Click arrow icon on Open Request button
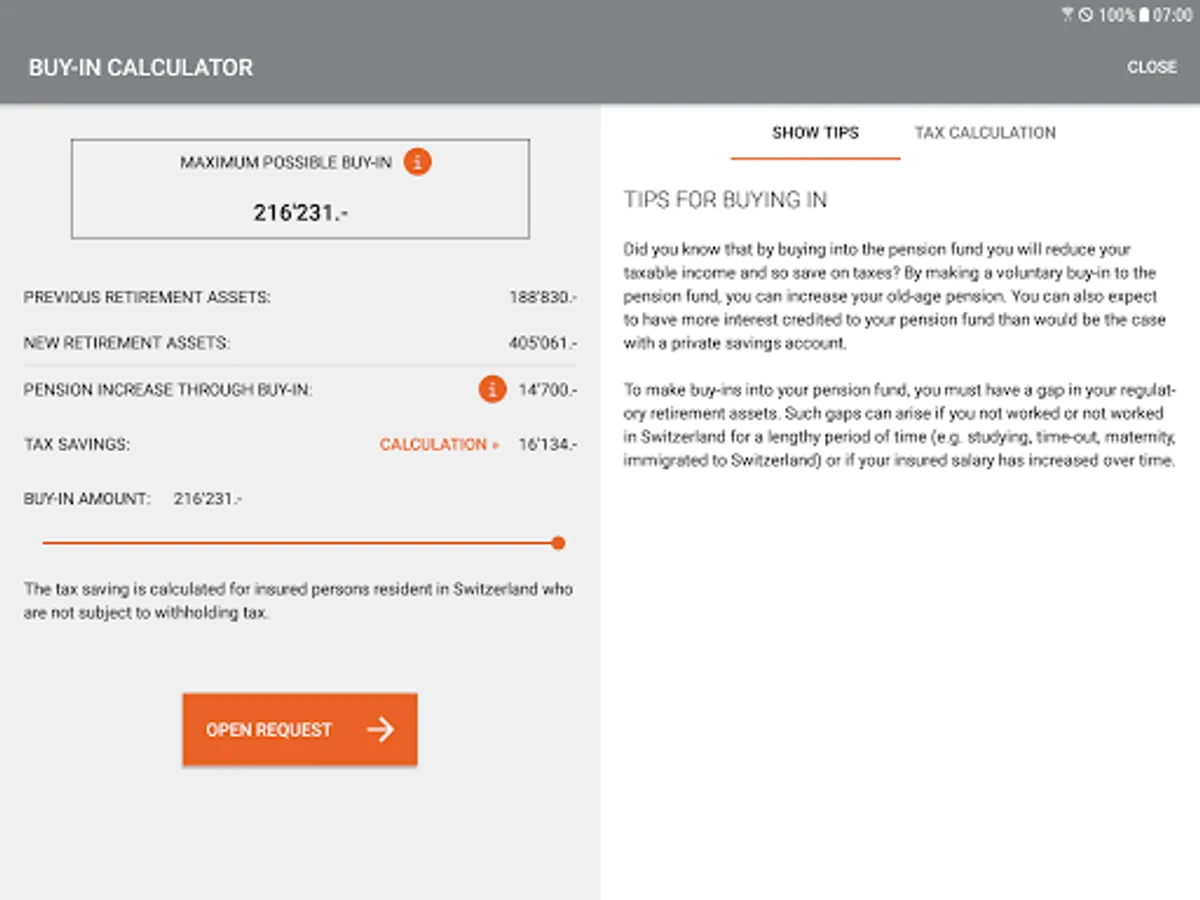 tap(380, 730)
